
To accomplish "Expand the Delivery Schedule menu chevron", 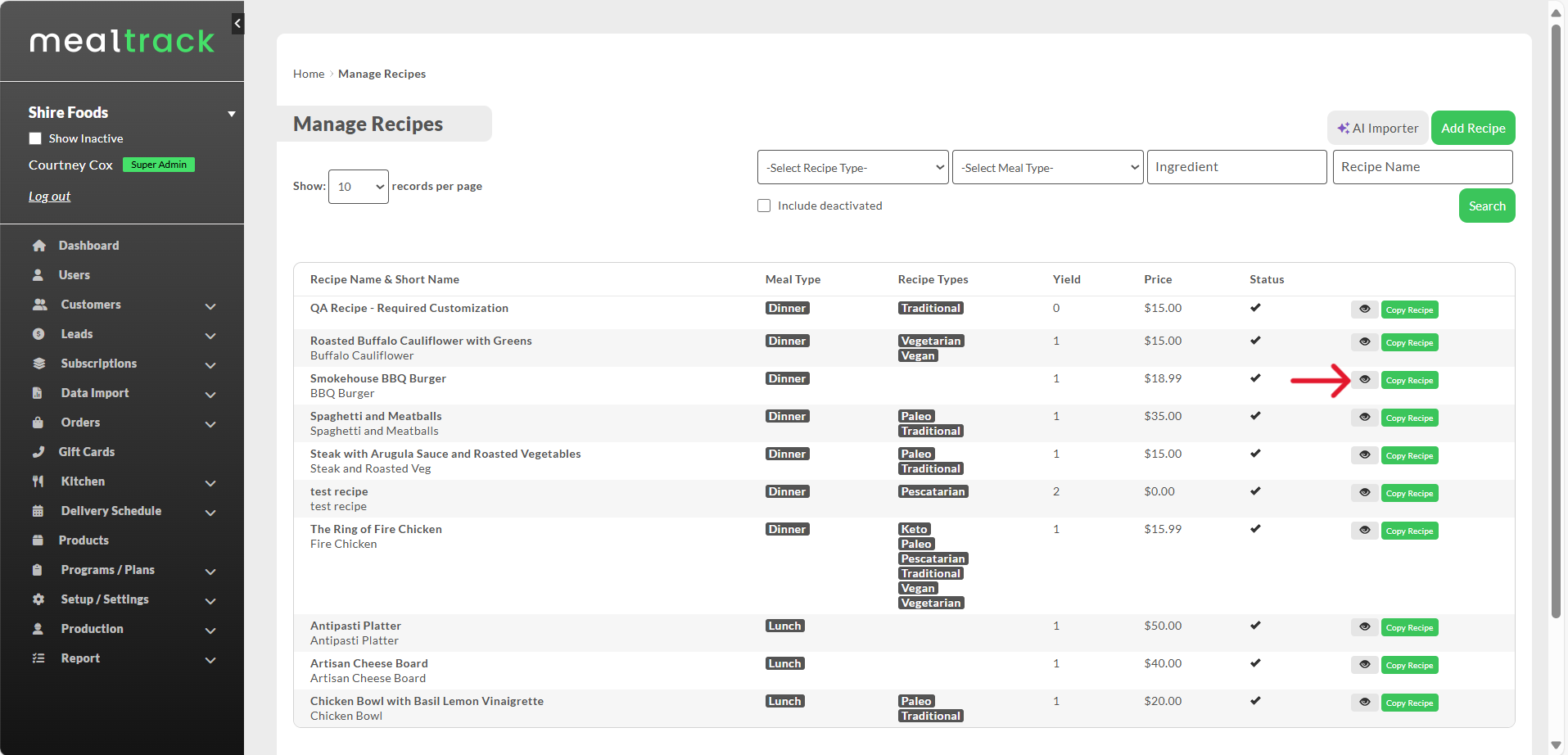I will tap(210, 512).
